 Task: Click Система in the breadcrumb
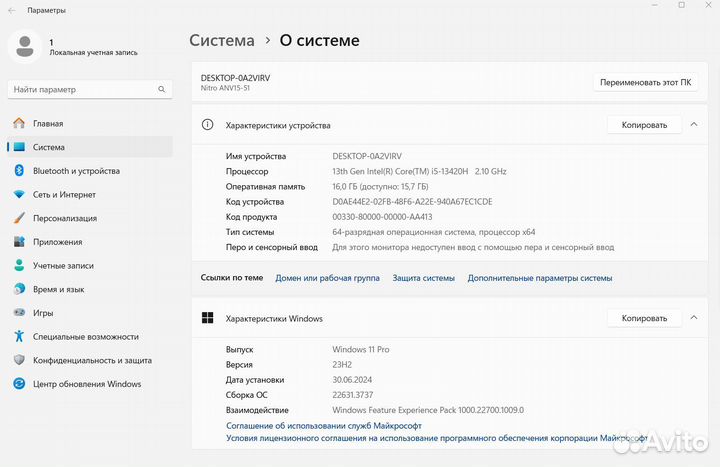pos(222,40)
